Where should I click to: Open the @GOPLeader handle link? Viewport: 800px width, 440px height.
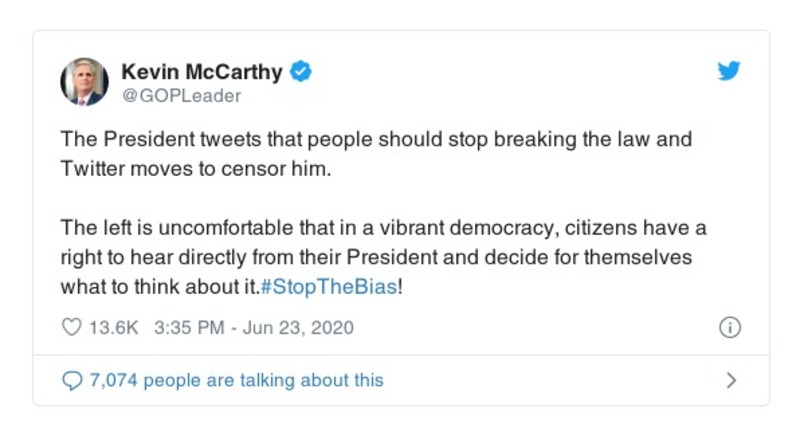(181, 96)
